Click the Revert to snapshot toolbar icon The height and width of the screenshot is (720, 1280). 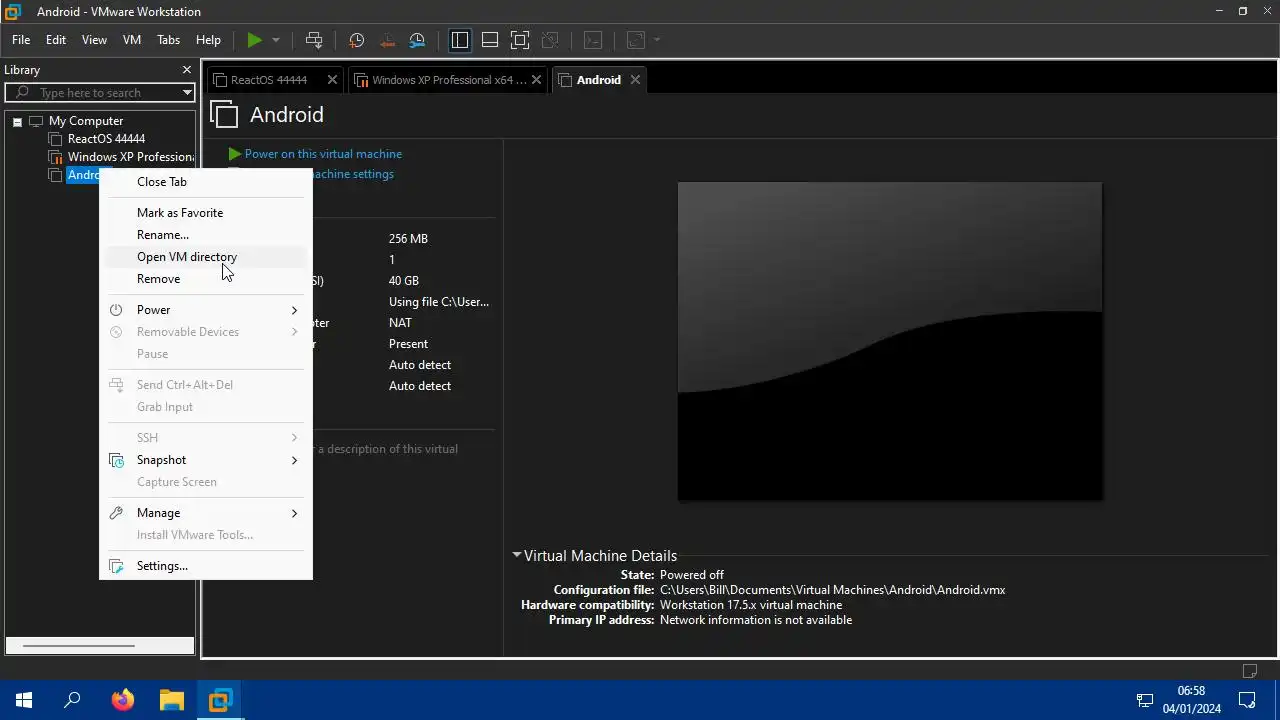click(387, 40)
